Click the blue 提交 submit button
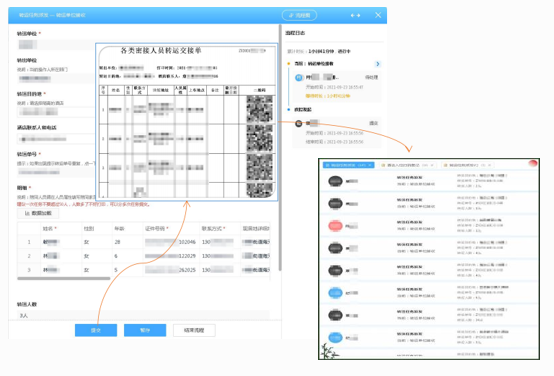The image size is (554, 376). pos(96,330)
